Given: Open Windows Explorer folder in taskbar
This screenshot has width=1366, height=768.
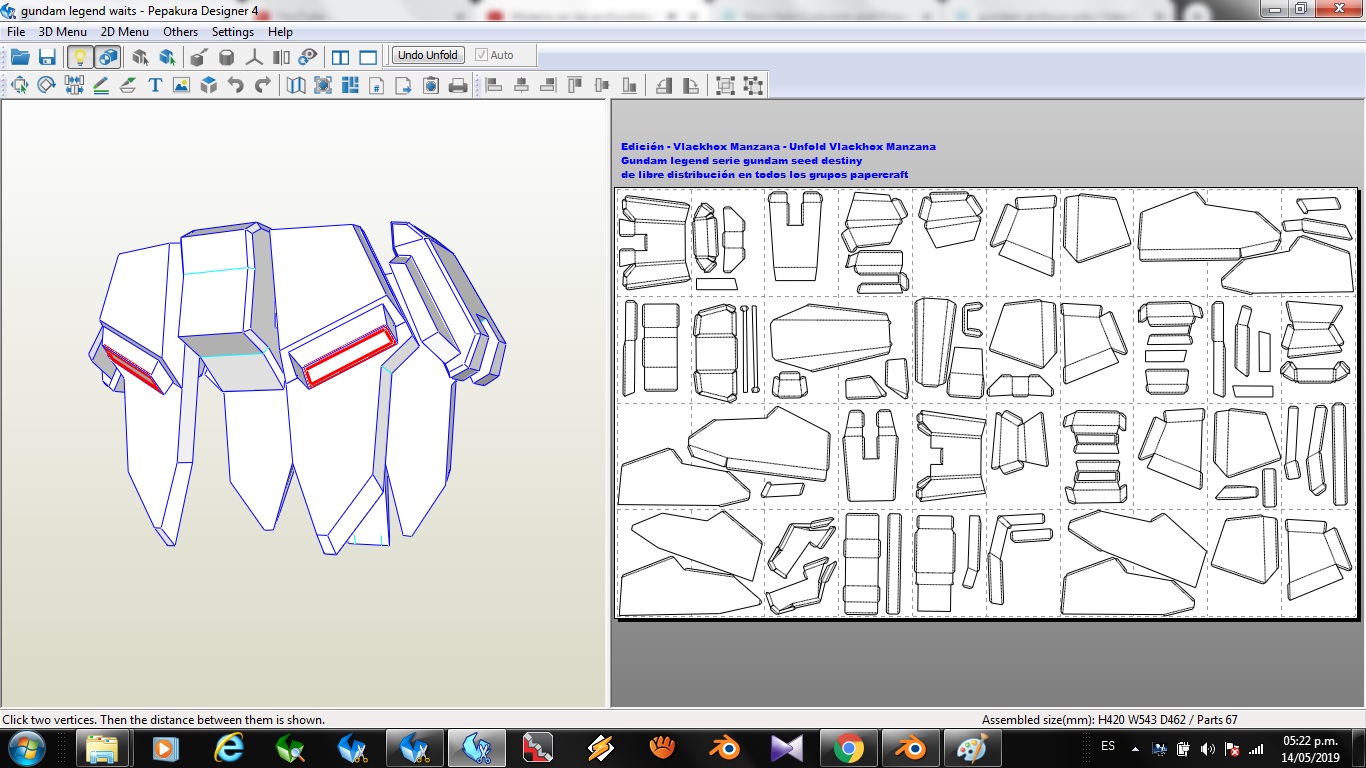Looking at the screenshot, I should [x=103, y=748].
